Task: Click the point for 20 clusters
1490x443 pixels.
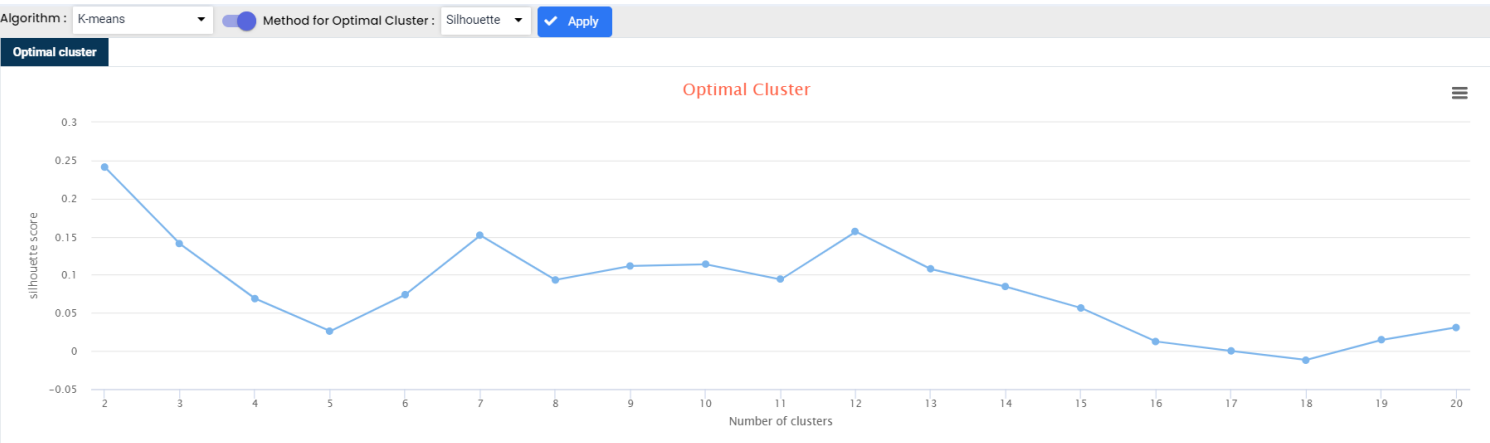Action: [x=1456, y=327]
